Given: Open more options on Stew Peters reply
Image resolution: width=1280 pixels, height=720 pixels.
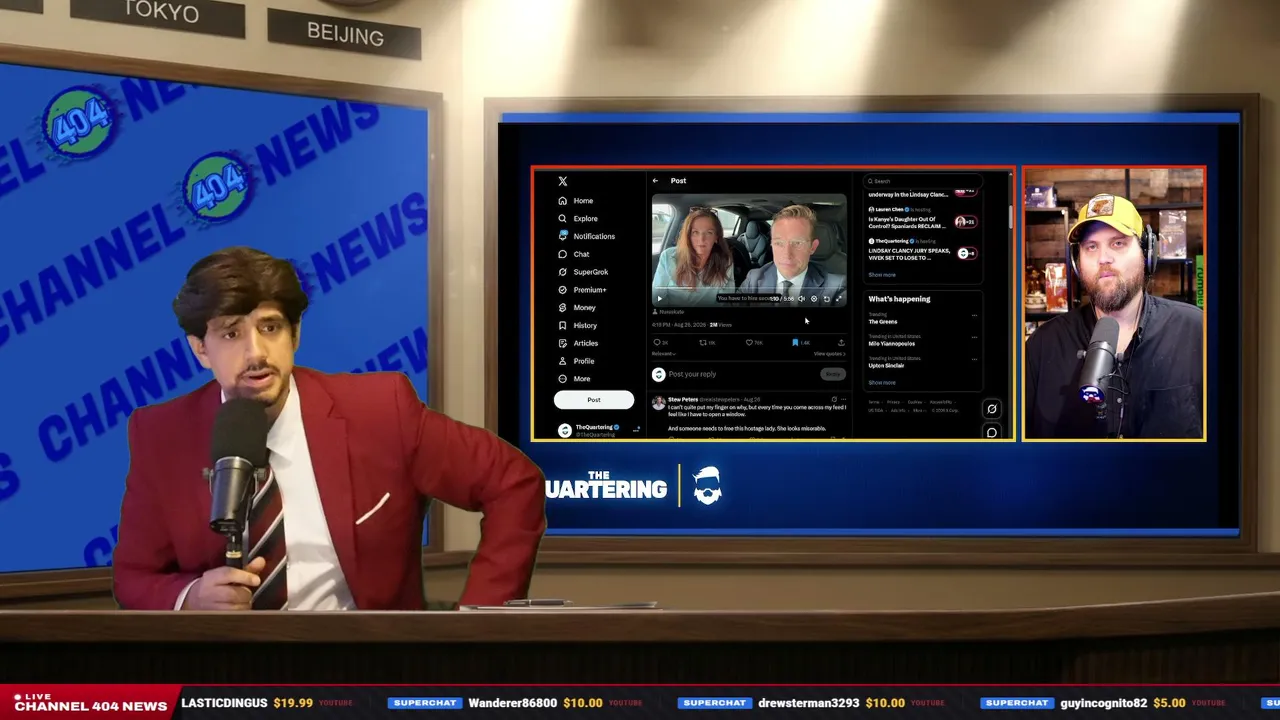Looking at the screenshot, I should 844,399.
